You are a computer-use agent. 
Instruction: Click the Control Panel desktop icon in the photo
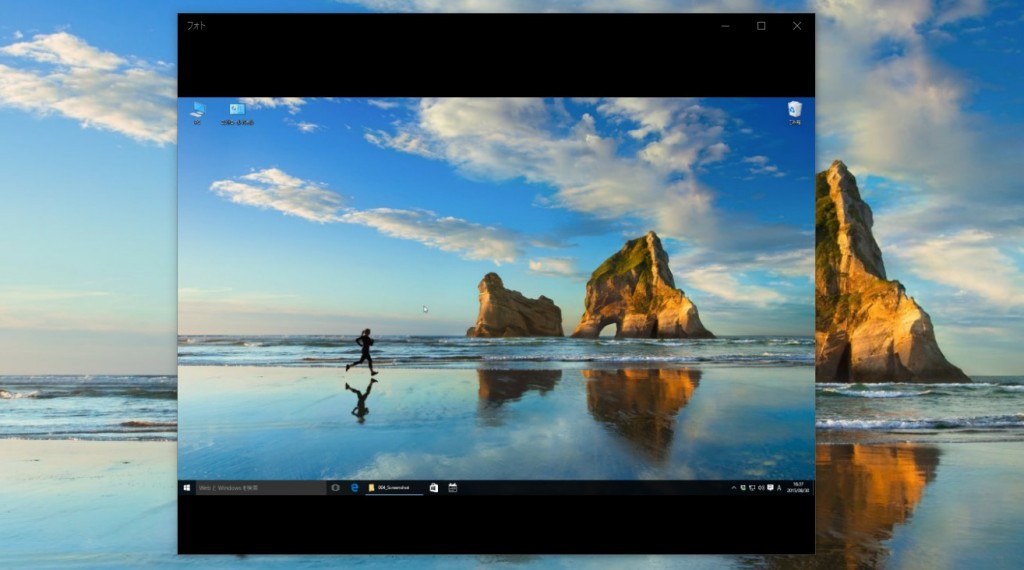pyautogui.click(x=237, y=109)
